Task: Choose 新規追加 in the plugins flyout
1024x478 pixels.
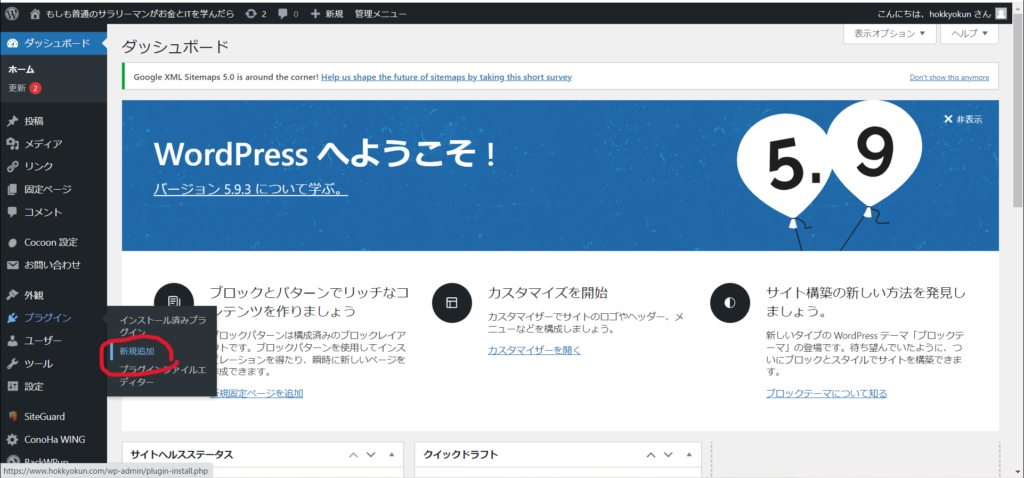Action: tap(136, 351)
